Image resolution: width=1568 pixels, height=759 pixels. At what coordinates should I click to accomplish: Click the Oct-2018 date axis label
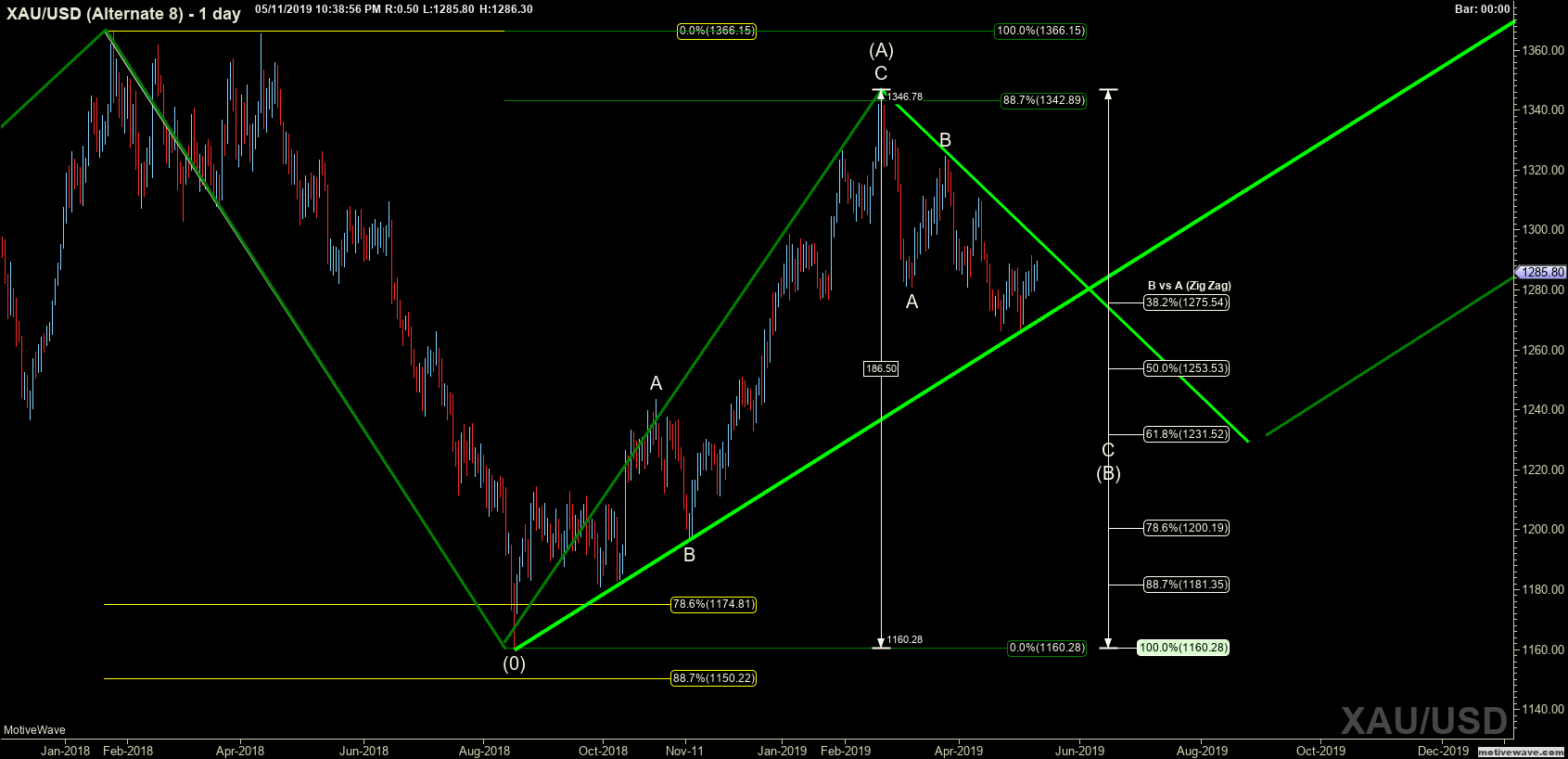[x=603, y=751]
